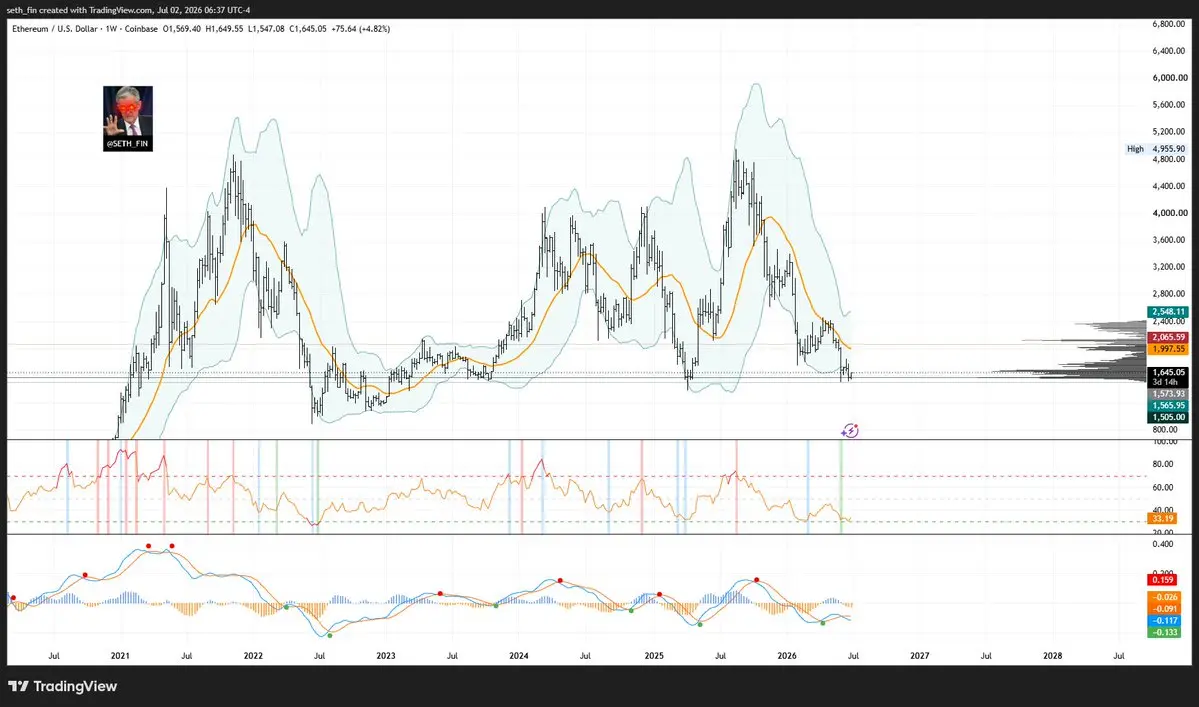Click the red MACD 0.159 label
This screenshot has height=707, width=1199.
1162,580
